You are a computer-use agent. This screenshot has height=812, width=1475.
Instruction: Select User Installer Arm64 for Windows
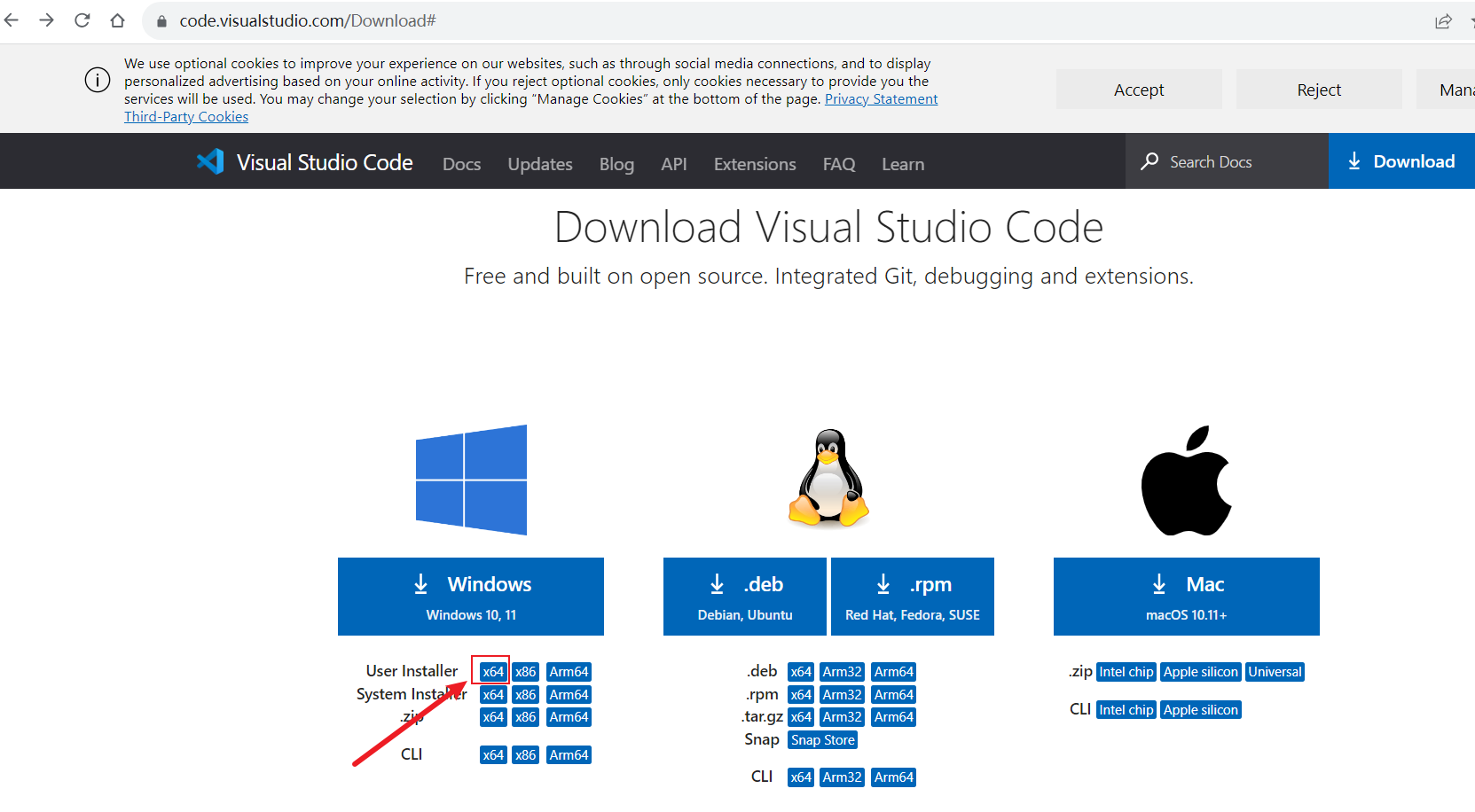coord(569,672)
